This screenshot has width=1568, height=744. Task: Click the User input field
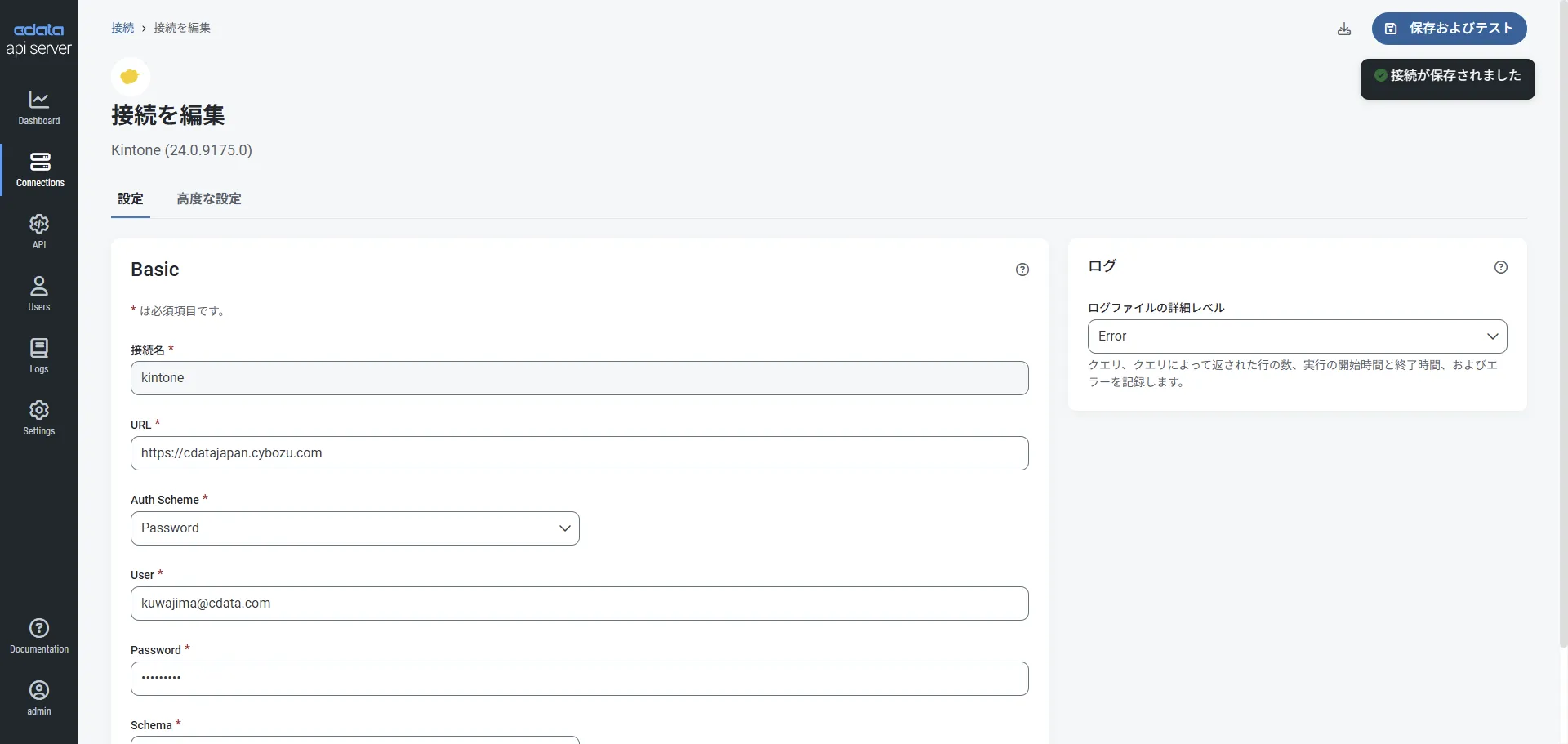[x=580, y=604]
